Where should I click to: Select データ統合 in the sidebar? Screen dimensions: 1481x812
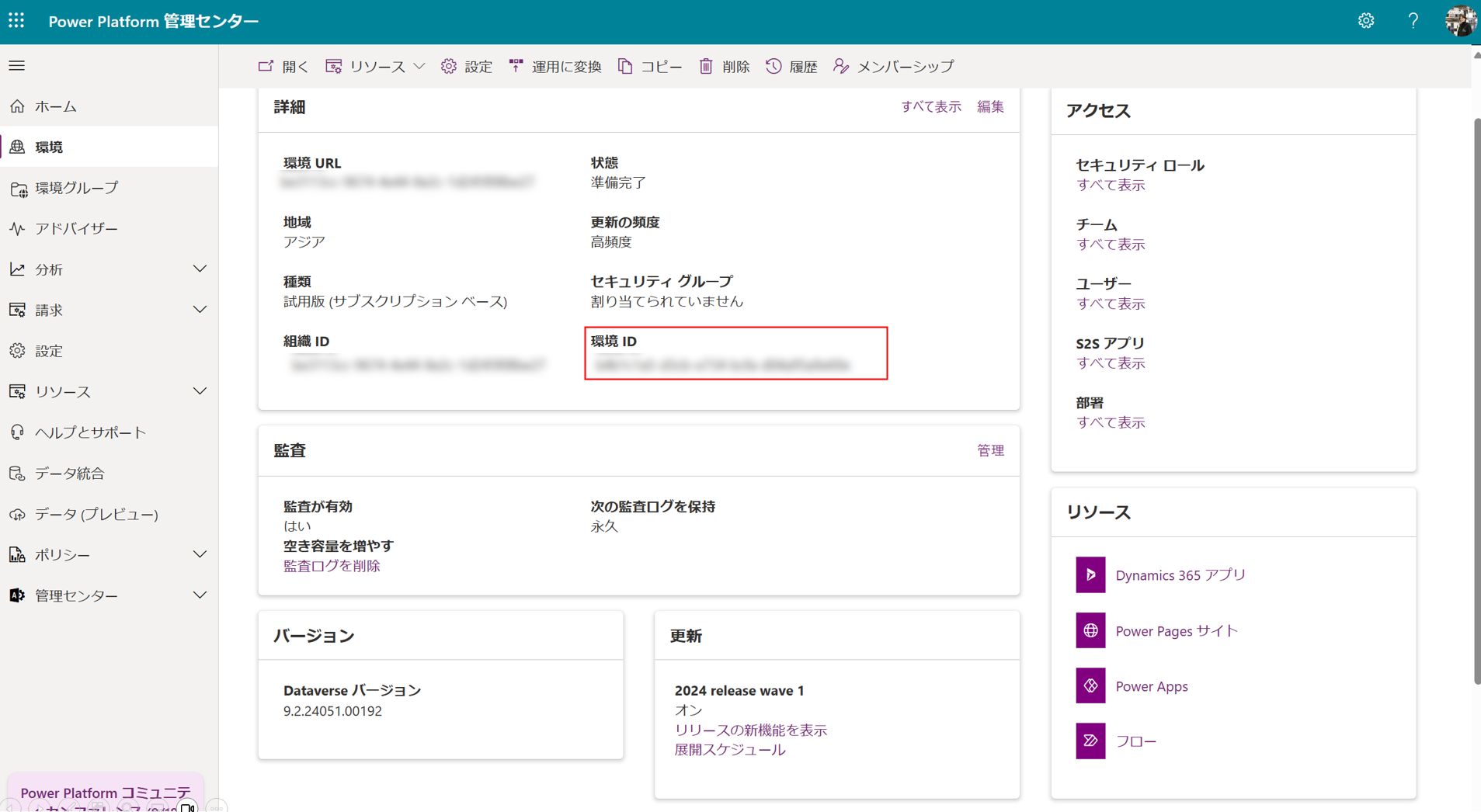(x=110, y=473)
